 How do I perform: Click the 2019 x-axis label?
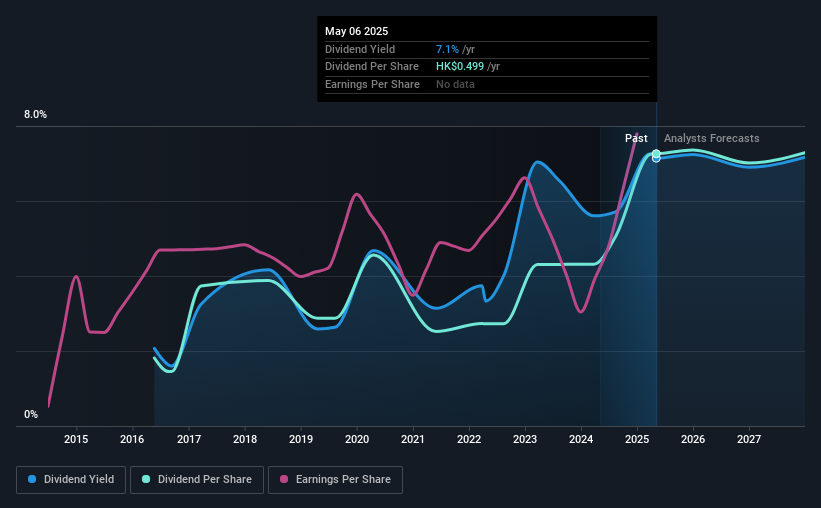(x=301, y=439)
